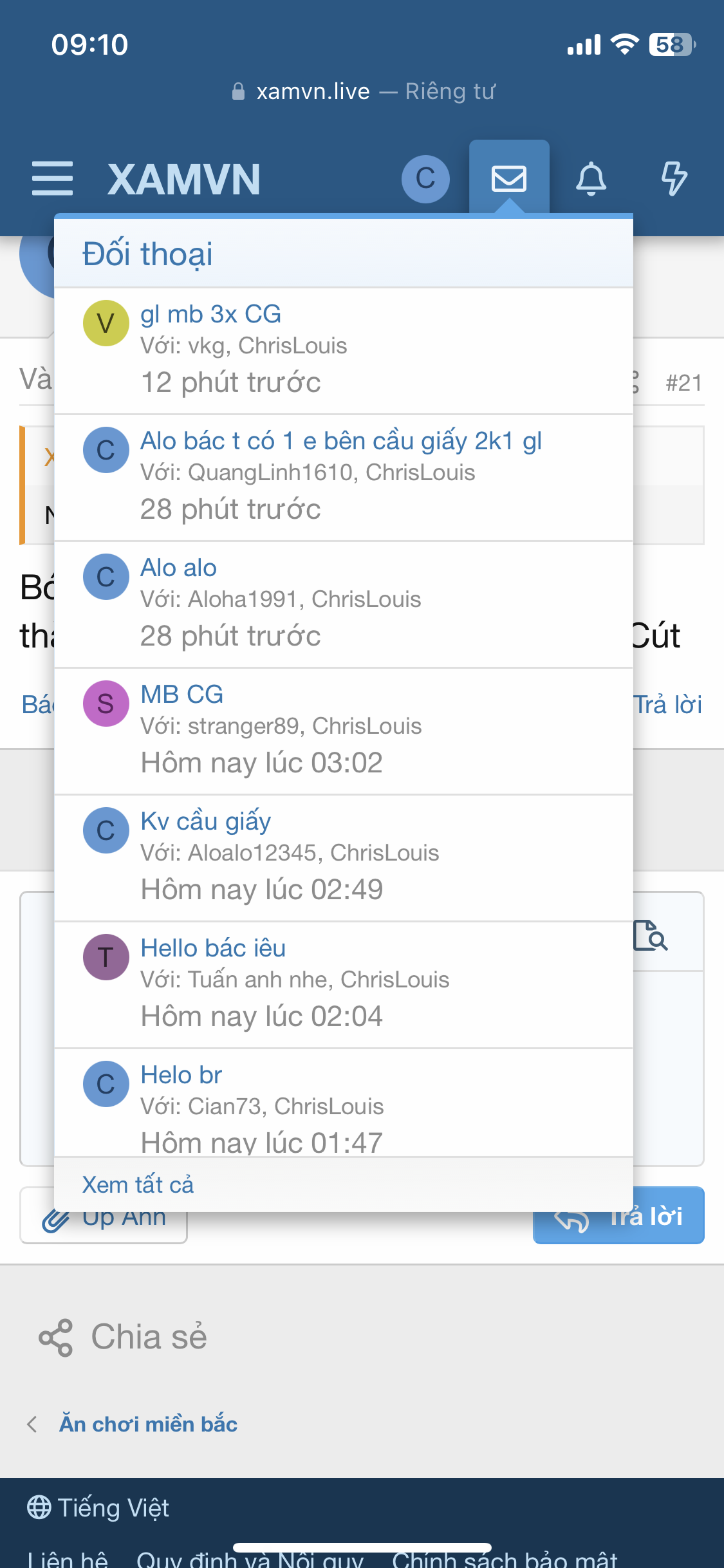Open the 'Alo alo' conversation
Image resolution: width=724 pixels, height=1568 pixels.
point(179,568)
